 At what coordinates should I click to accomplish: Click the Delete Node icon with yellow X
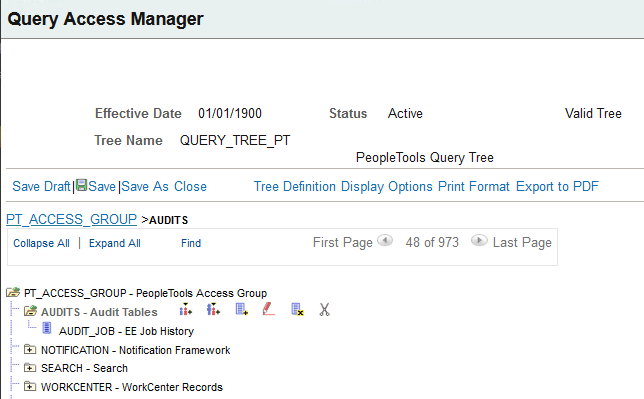[297, 309]
